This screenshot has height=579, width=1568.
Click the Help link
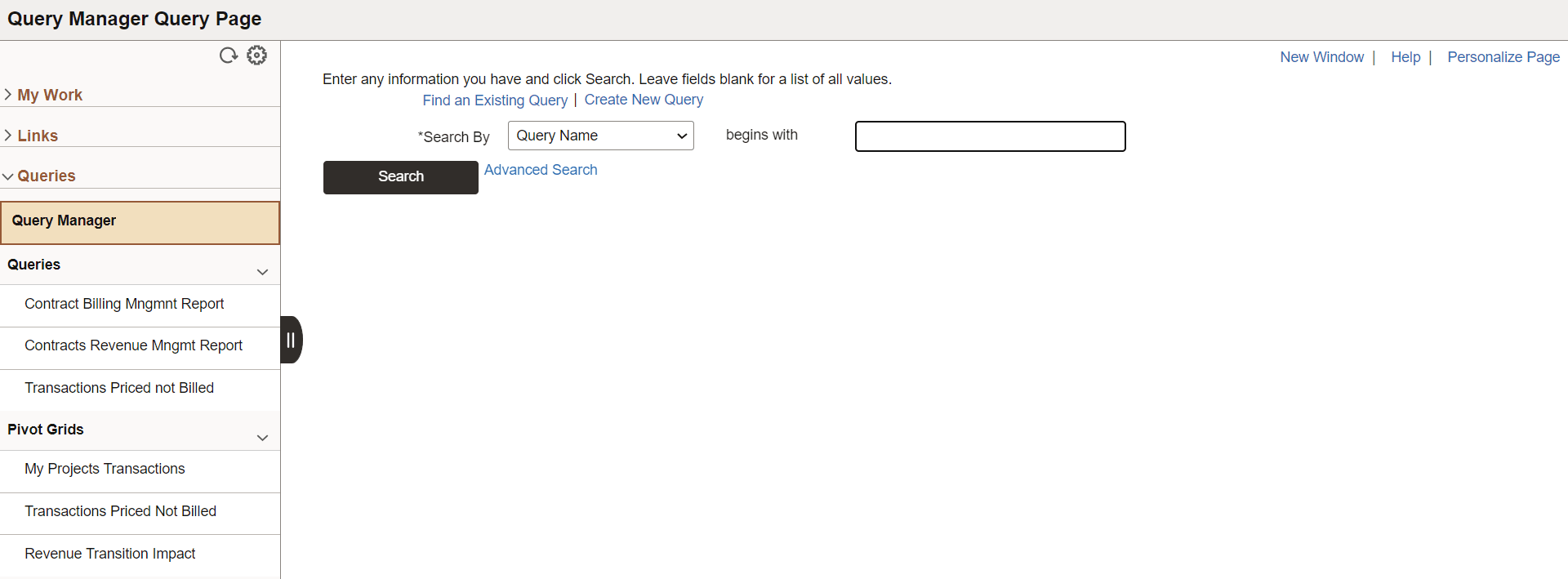1405,56
